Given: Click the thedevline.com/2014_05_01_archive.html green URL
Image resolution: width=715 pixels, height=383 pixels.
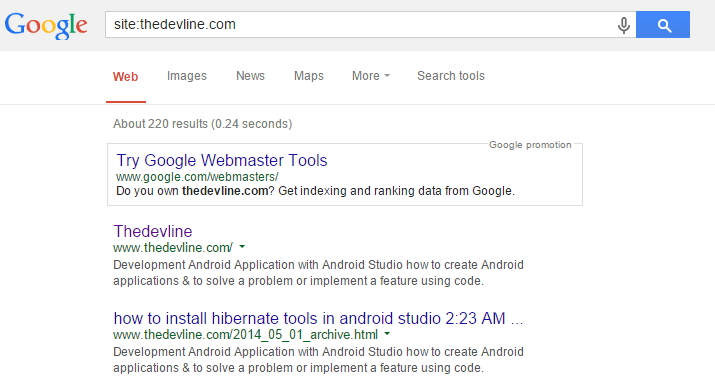Looking at the screenshot, I should (x=245, y=335).
